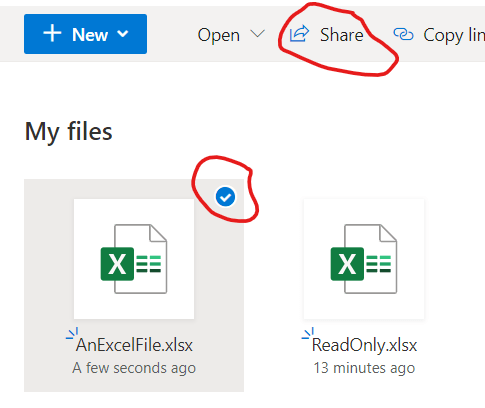The width and height of the screenshot is (485, 408).
Task: Click the Copy link chain icon
Action: tap(403, 34)
